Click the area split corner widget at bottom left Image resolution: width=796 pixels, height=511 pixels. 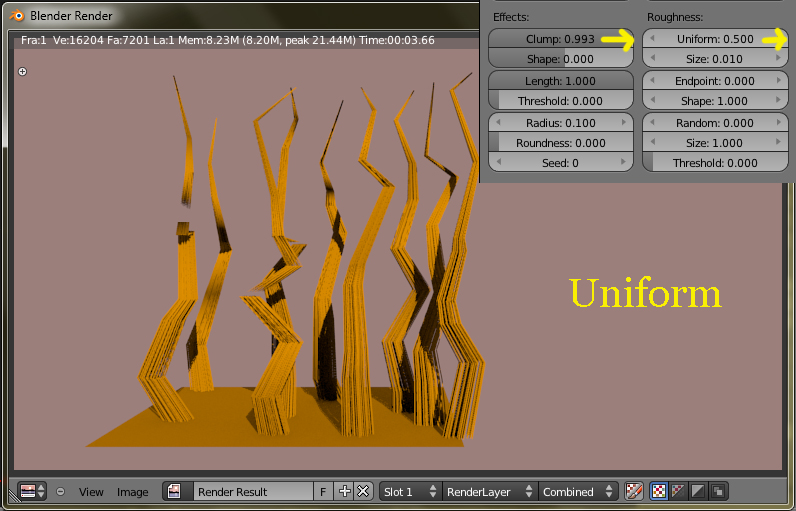14,496
